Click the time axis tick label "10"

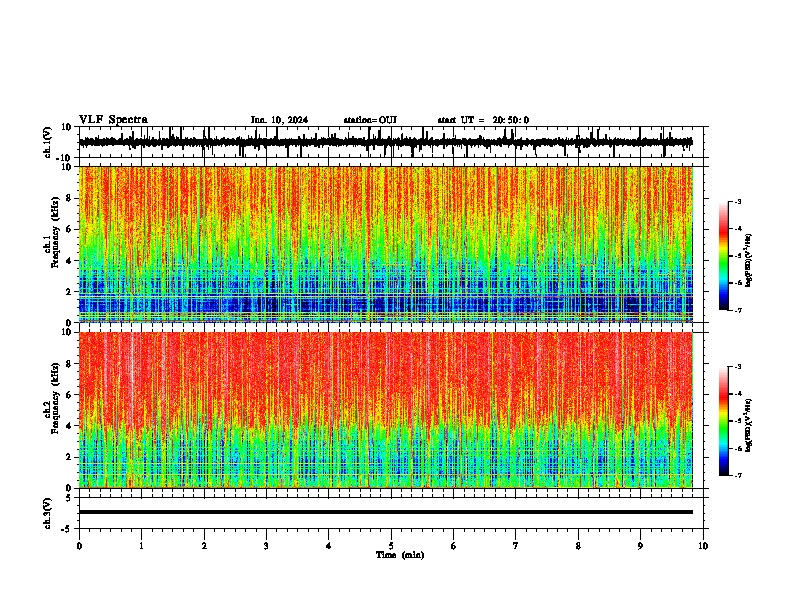click(703, 546)
